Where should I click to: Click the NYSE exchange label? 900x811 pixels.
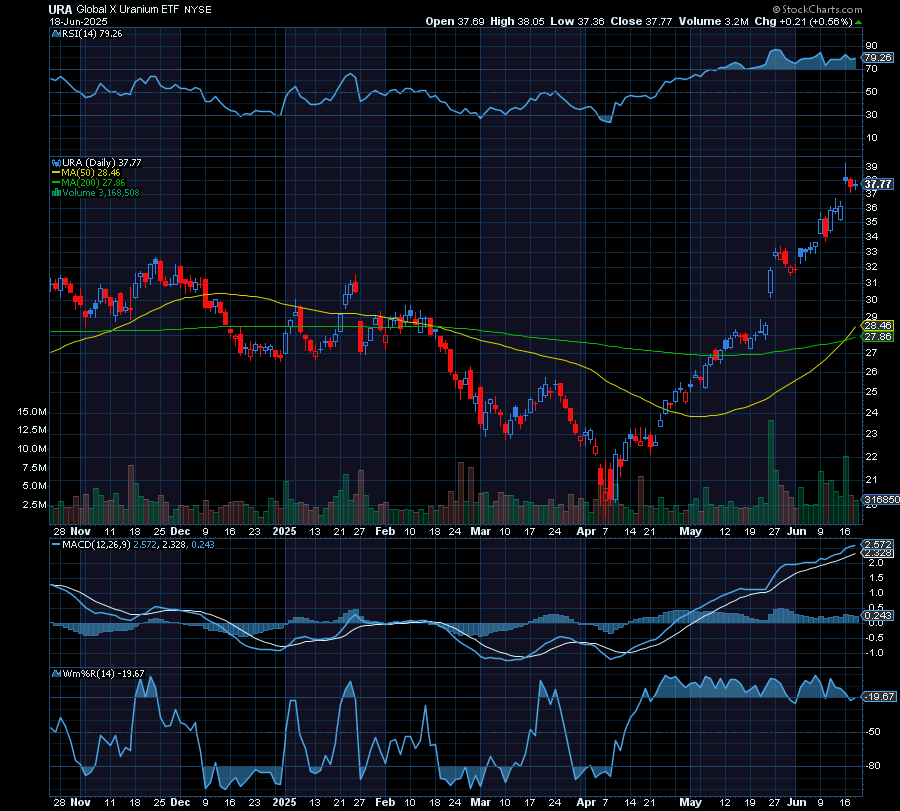point(199,9)
